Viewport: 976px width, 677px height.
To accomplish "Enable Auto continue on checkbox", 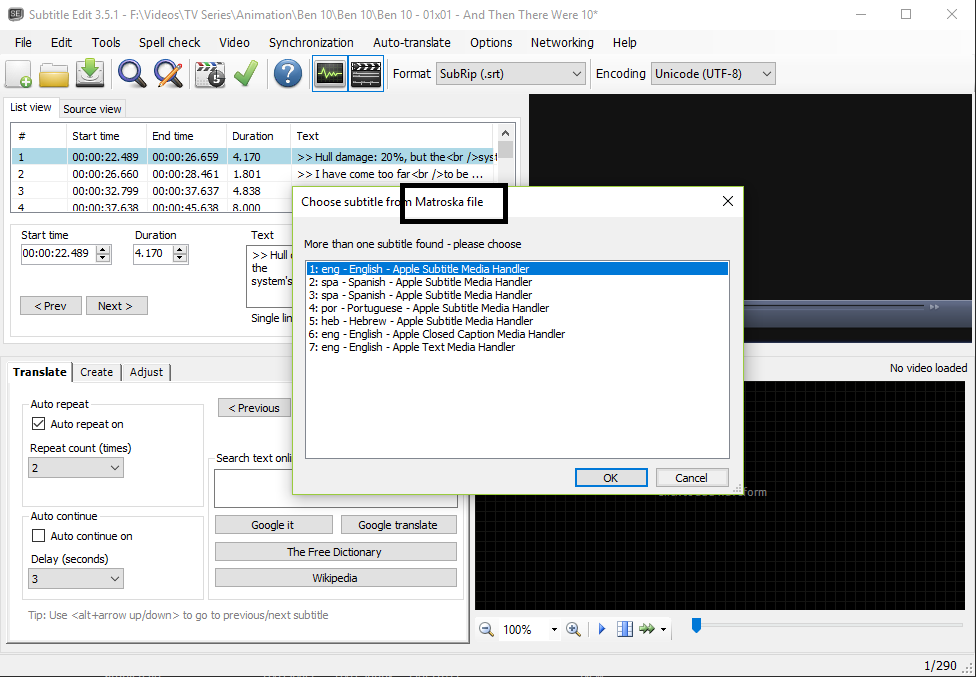I will (39, 536).
